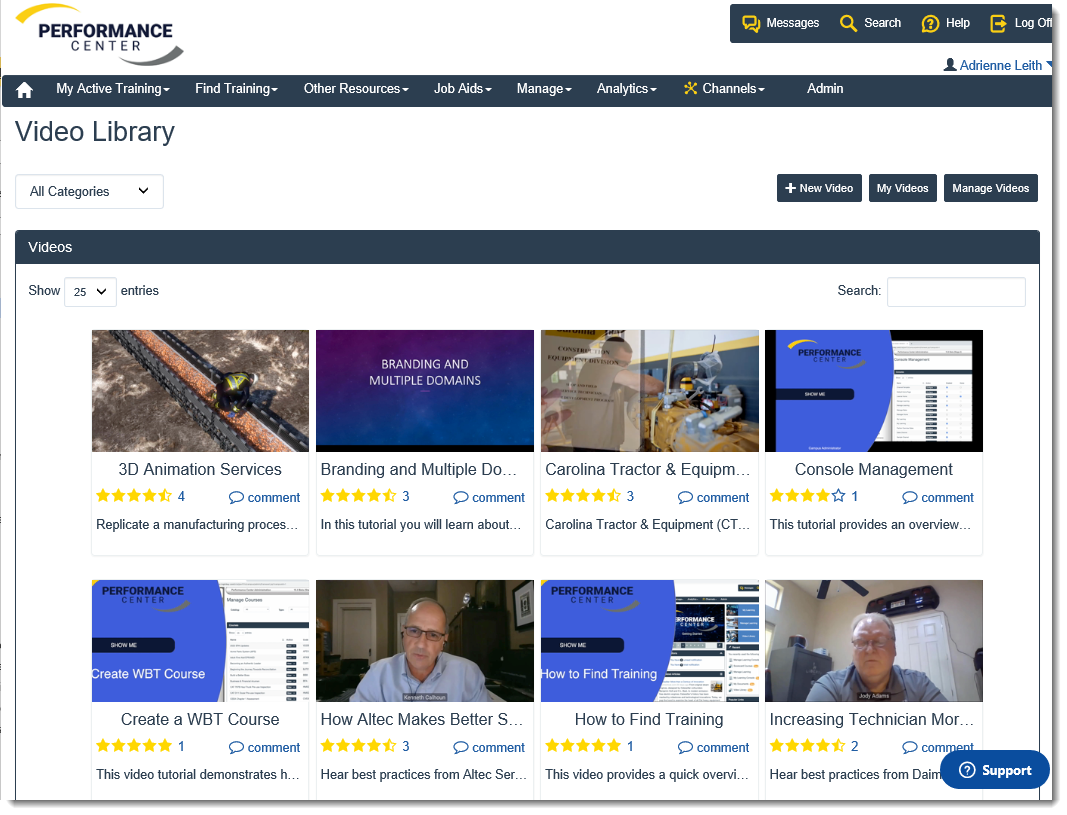Viewport: 1067px width, 815px height.
Task: Open the 3D Animation Services title link
Action: tap(200, 469)
